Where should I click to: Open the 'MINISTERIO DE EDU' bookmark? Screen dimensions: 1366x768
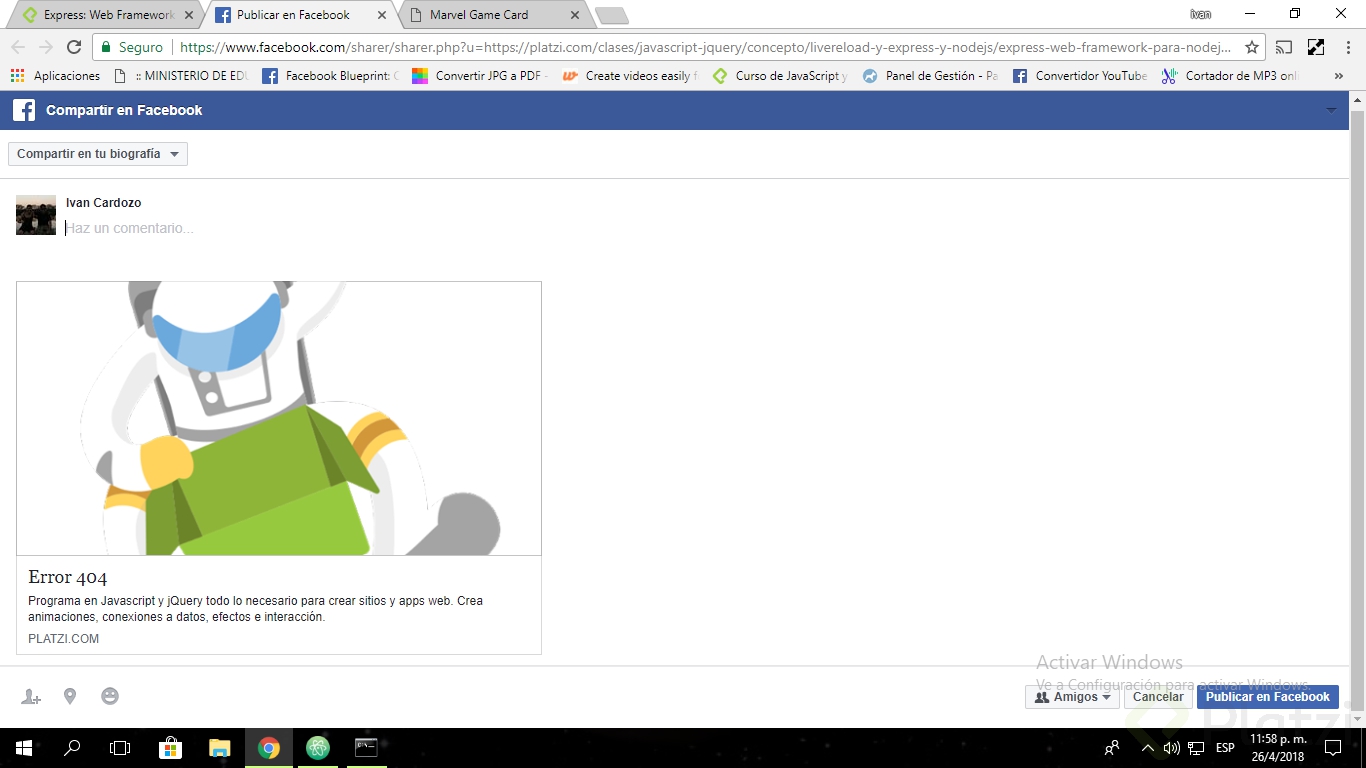tap(181, 76)
